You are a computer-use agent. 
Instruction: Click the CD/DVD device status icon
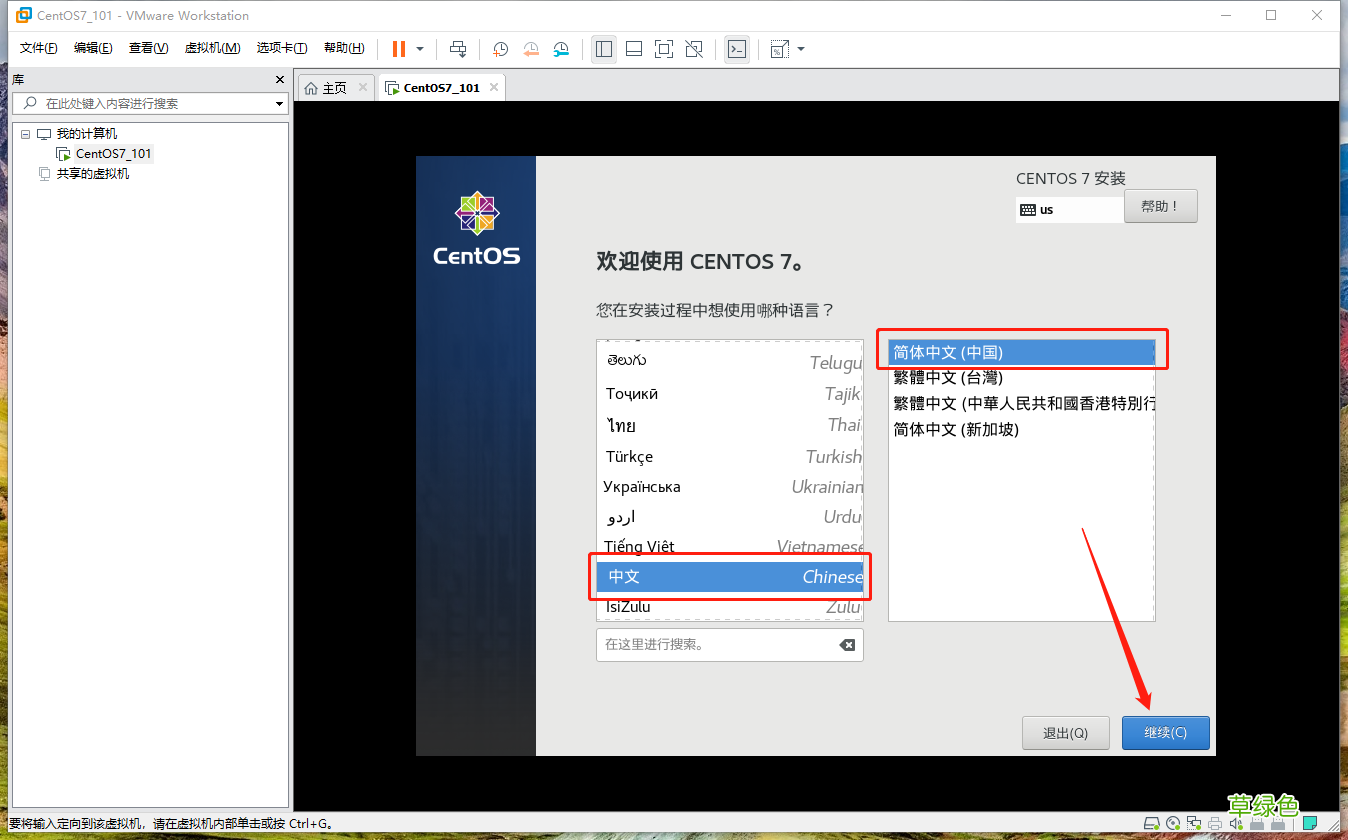(x=1173, y=824)
